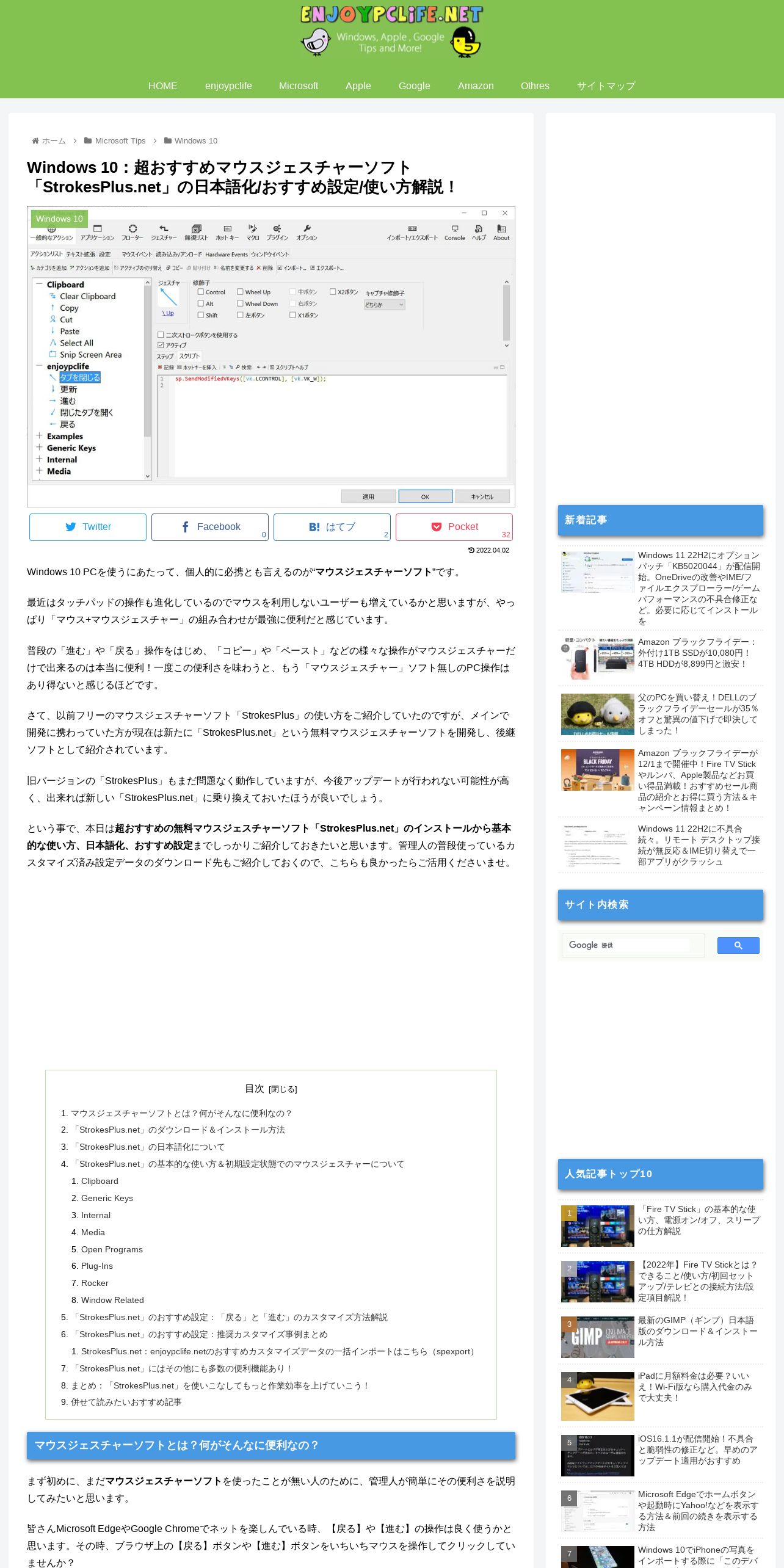The width and height of the screenshot is (784, 1568).
Task: Jump to Generic Keys subsection
Action: click(x=107, y=1199)
